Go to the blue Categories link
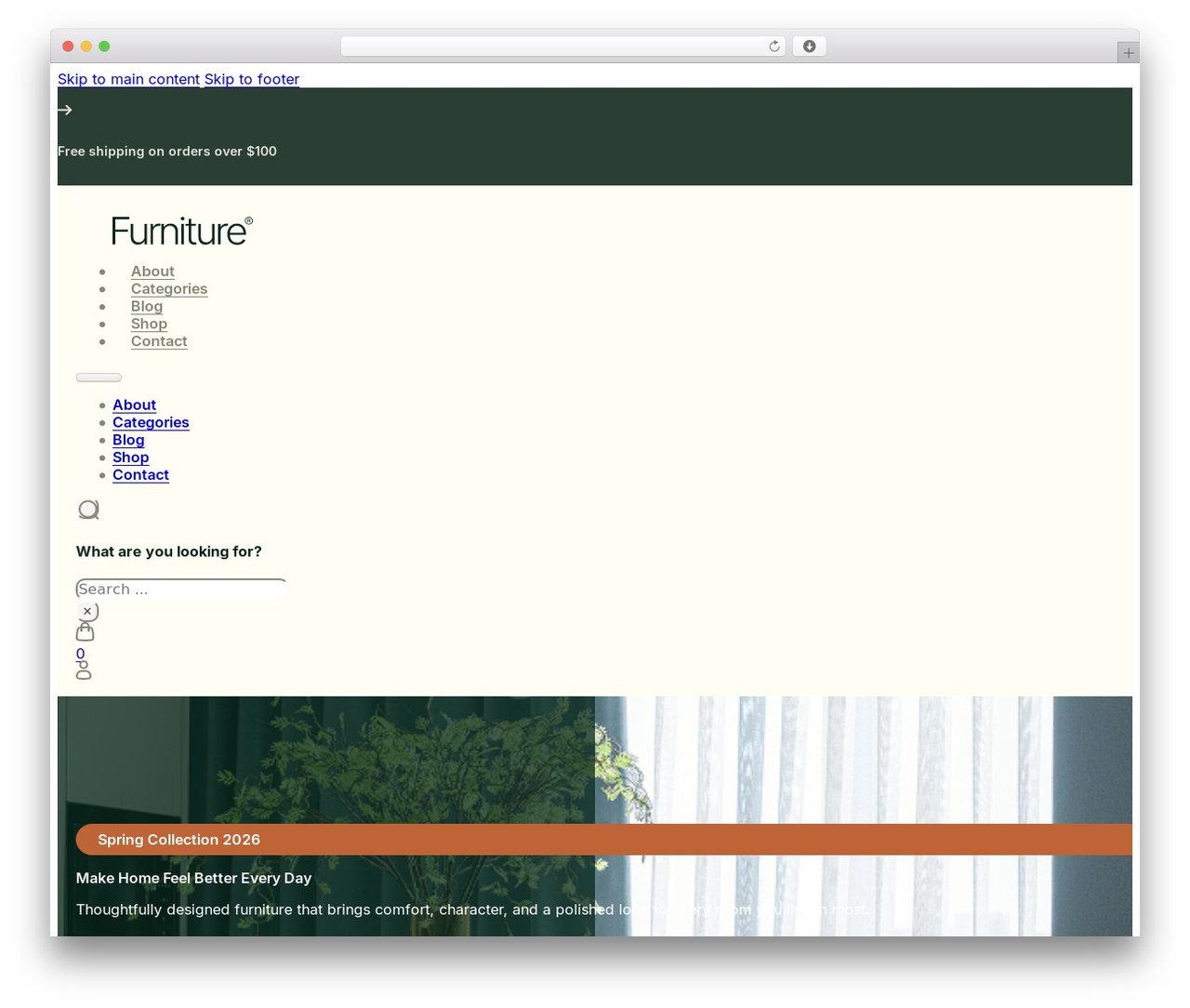1190x1008 pixels. [151, 422]
